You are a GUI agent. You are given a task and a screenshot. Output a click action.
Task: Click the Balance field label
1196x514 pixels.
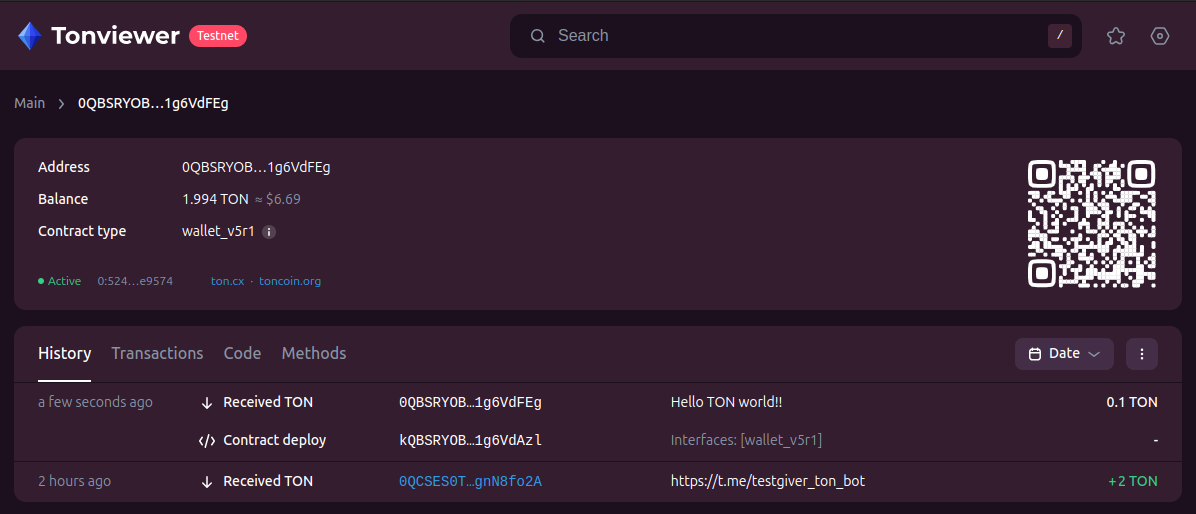[63, 199]
